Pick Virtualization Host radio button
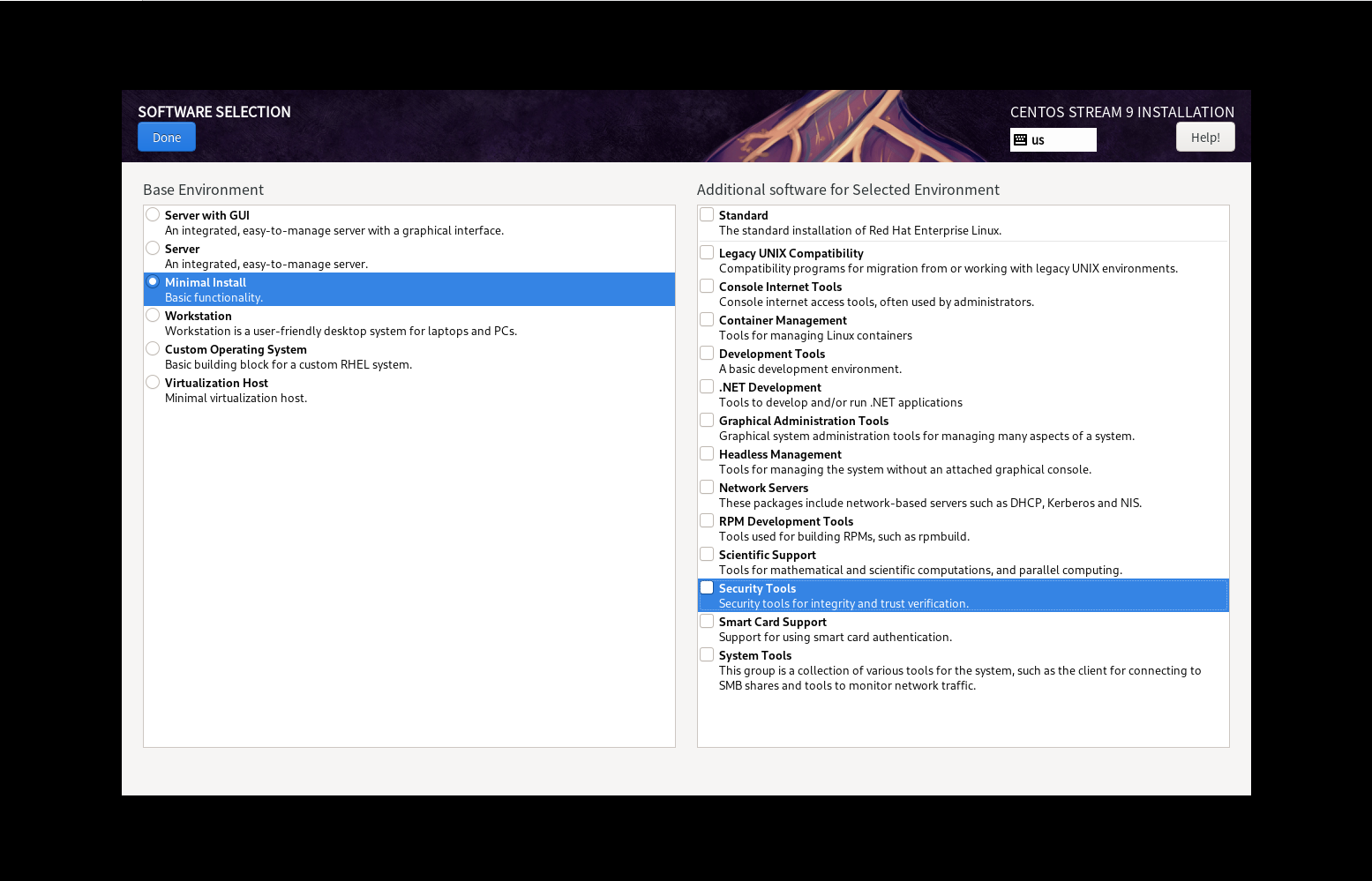The width and height of the screenshot is (1372, 881). pyautogui.click(x=153, y=382)
